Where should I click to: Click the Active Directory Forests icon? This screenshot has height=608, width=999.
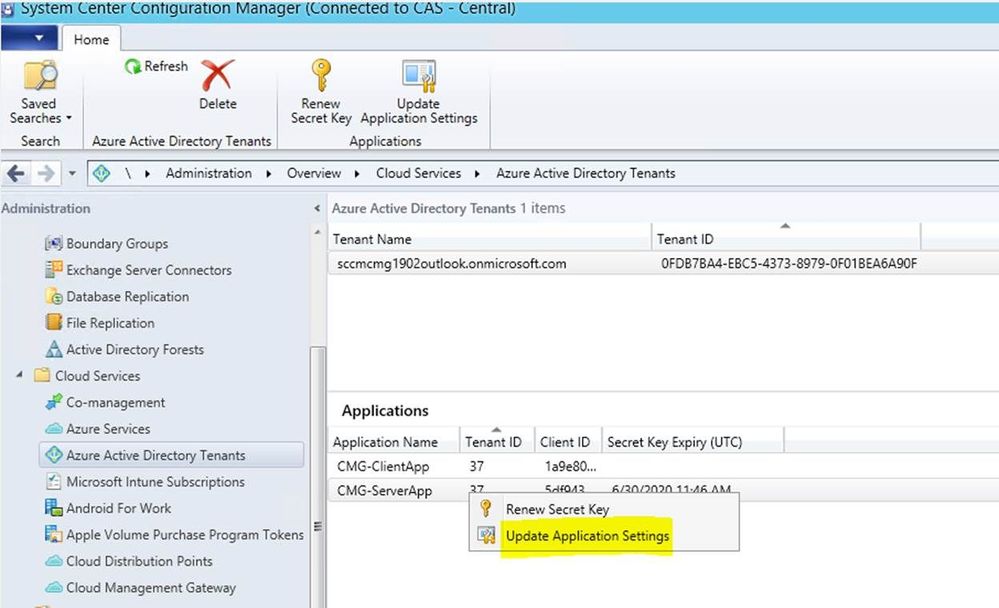pos(54,349)
